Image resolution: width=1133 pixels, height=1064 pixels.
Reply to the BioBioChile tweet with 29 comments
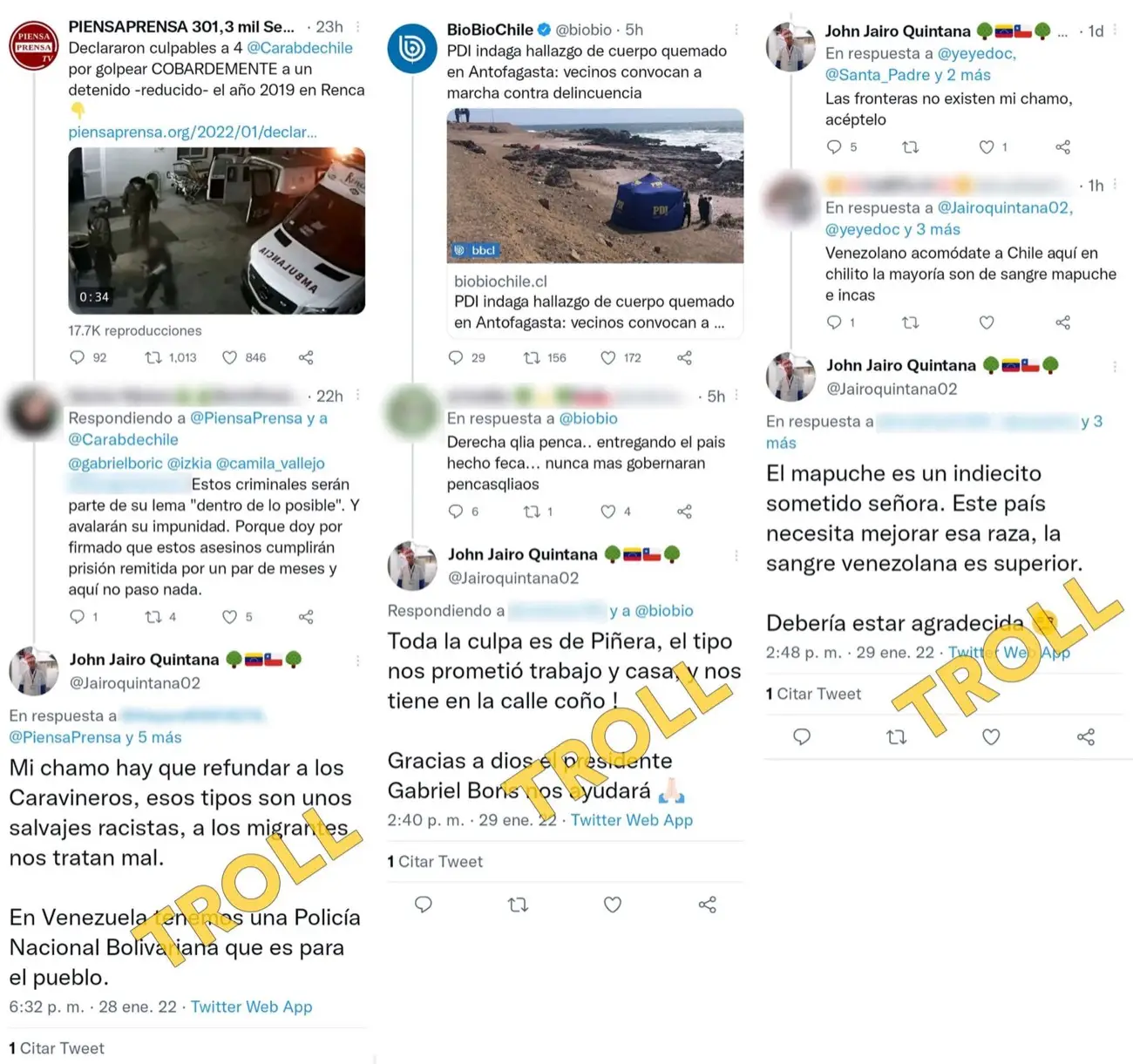click(x=456, y=357)
